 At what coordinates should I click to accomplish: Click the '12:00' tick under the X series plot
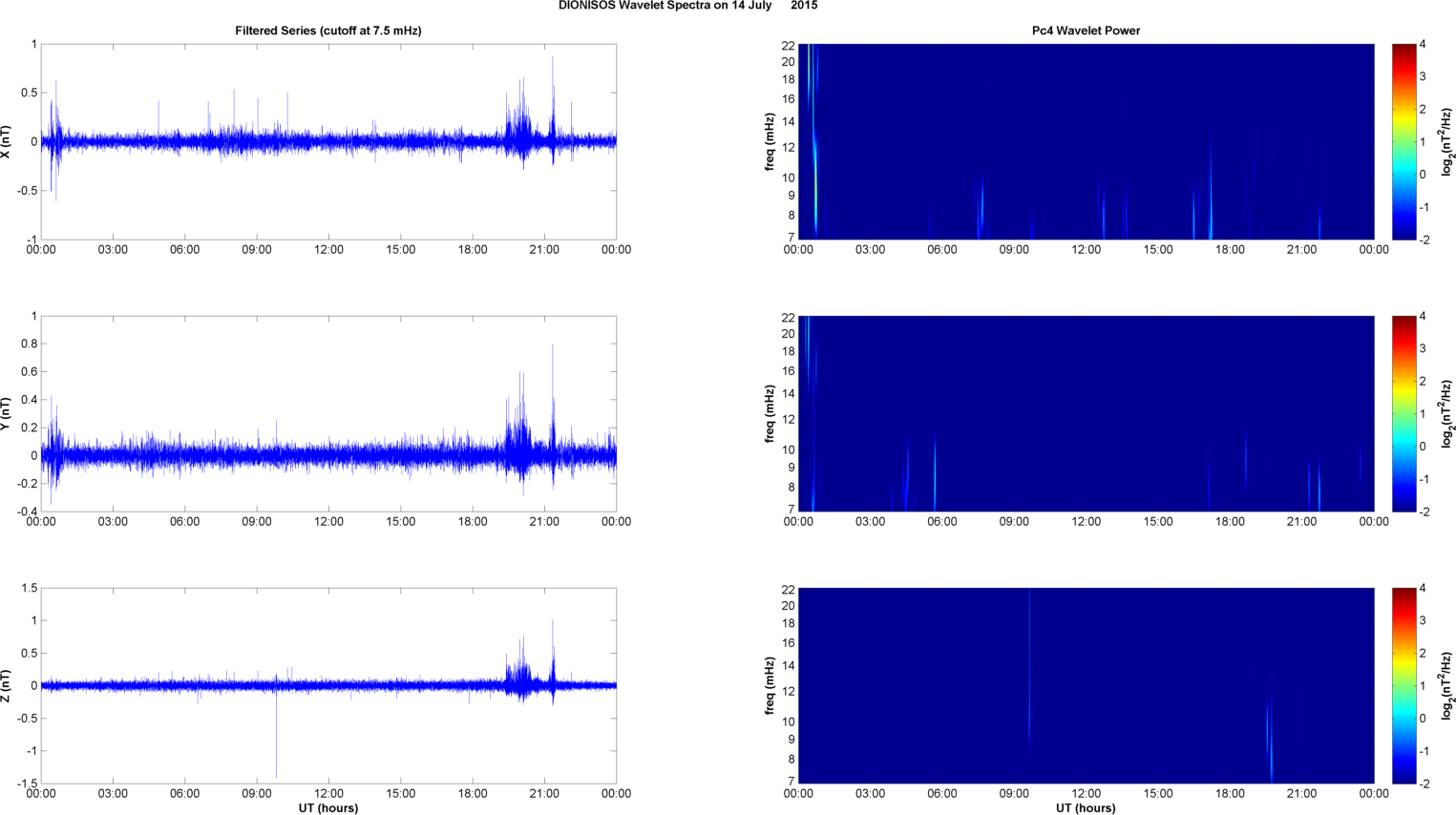328,250
